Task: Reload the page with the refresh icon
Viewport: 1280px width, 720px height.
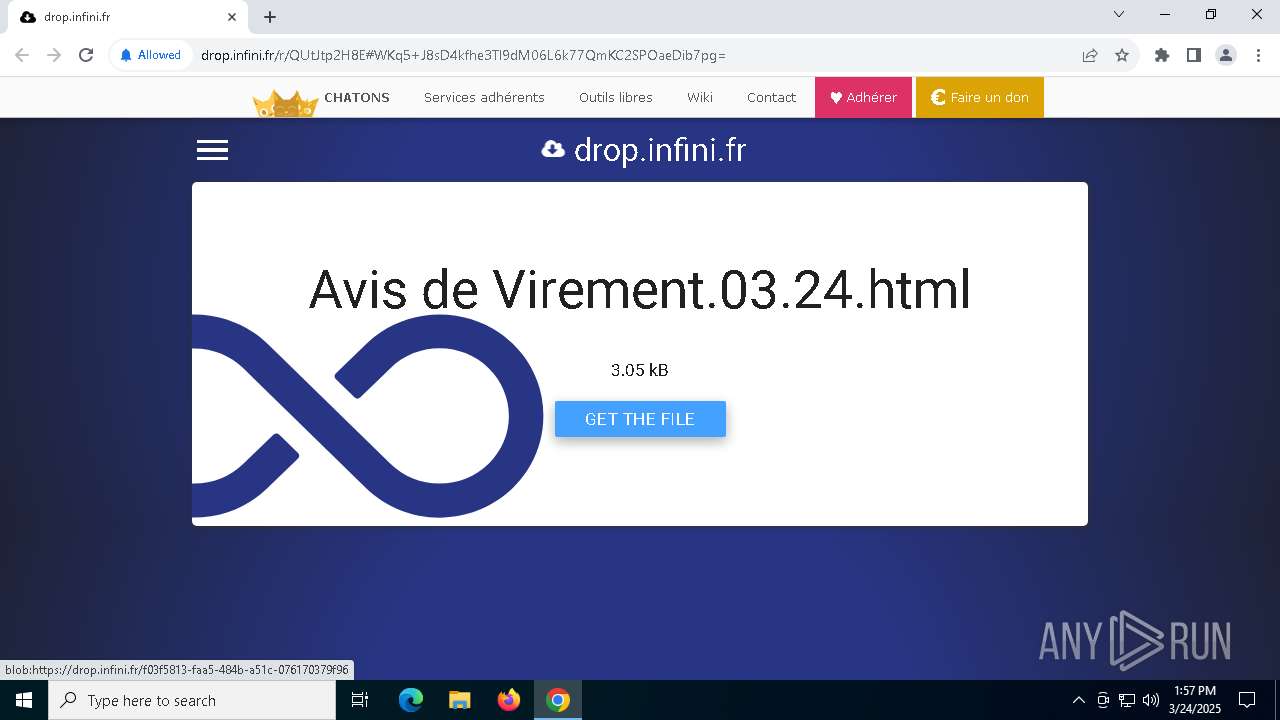Action: point(86,55)
